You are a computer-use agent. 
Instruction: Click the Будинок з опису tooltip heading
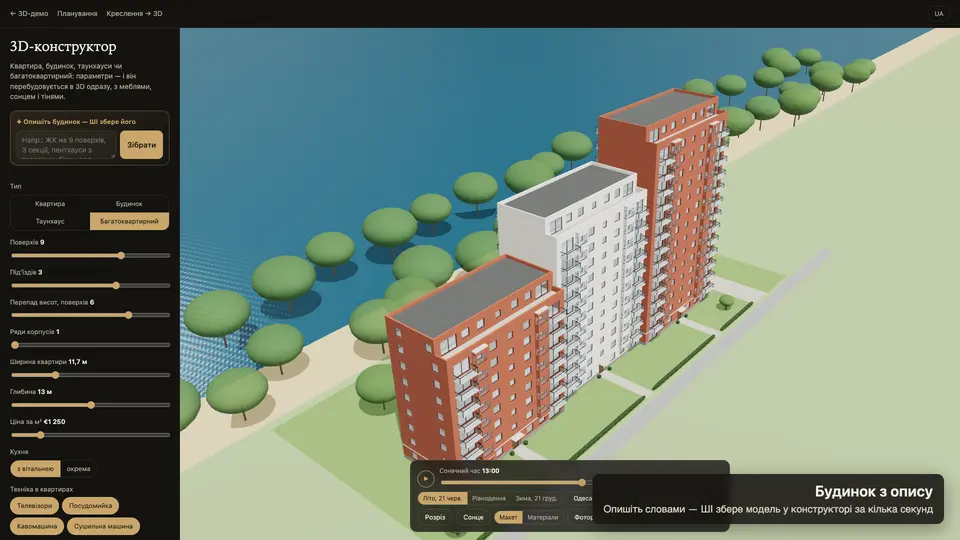pyautogui.click(x=874, y=492)
